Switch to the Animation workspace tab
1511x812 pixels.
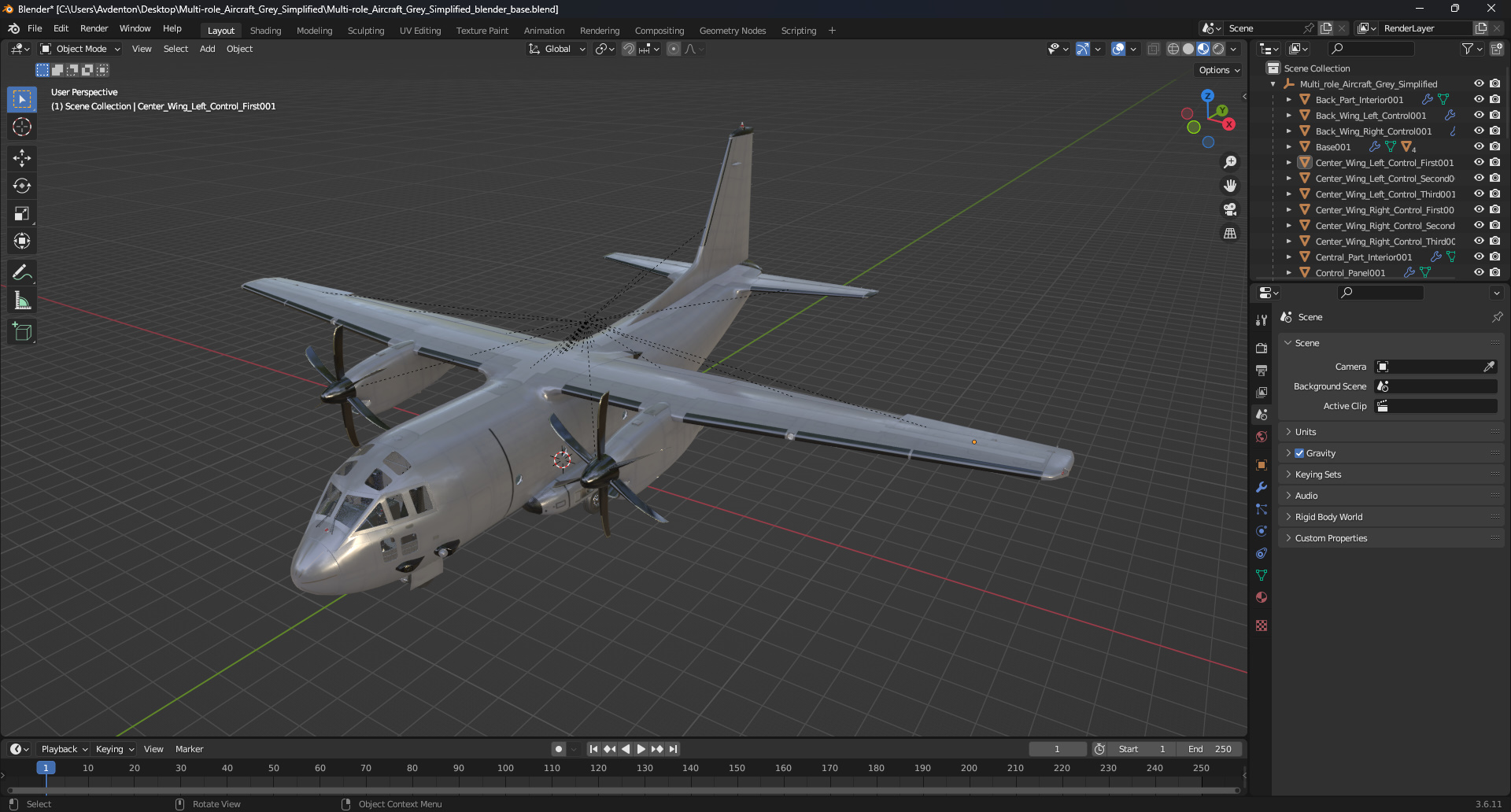pos(544,31)
